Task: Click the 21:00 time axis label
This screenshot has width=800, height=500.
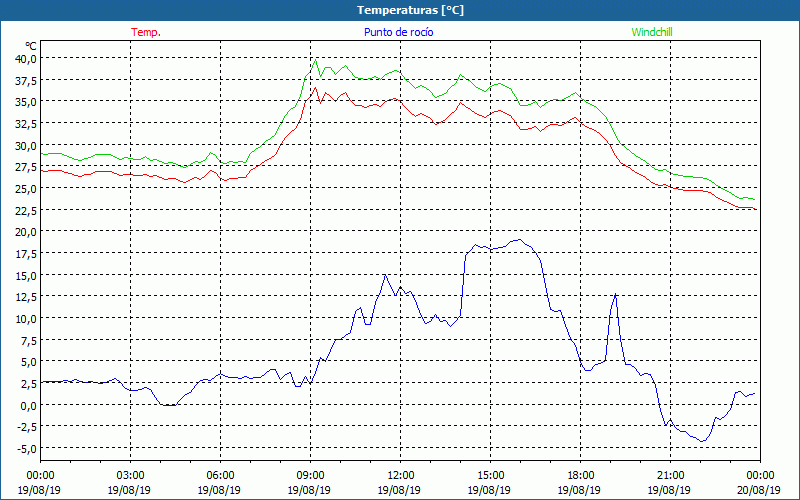Action: (670, 476)
